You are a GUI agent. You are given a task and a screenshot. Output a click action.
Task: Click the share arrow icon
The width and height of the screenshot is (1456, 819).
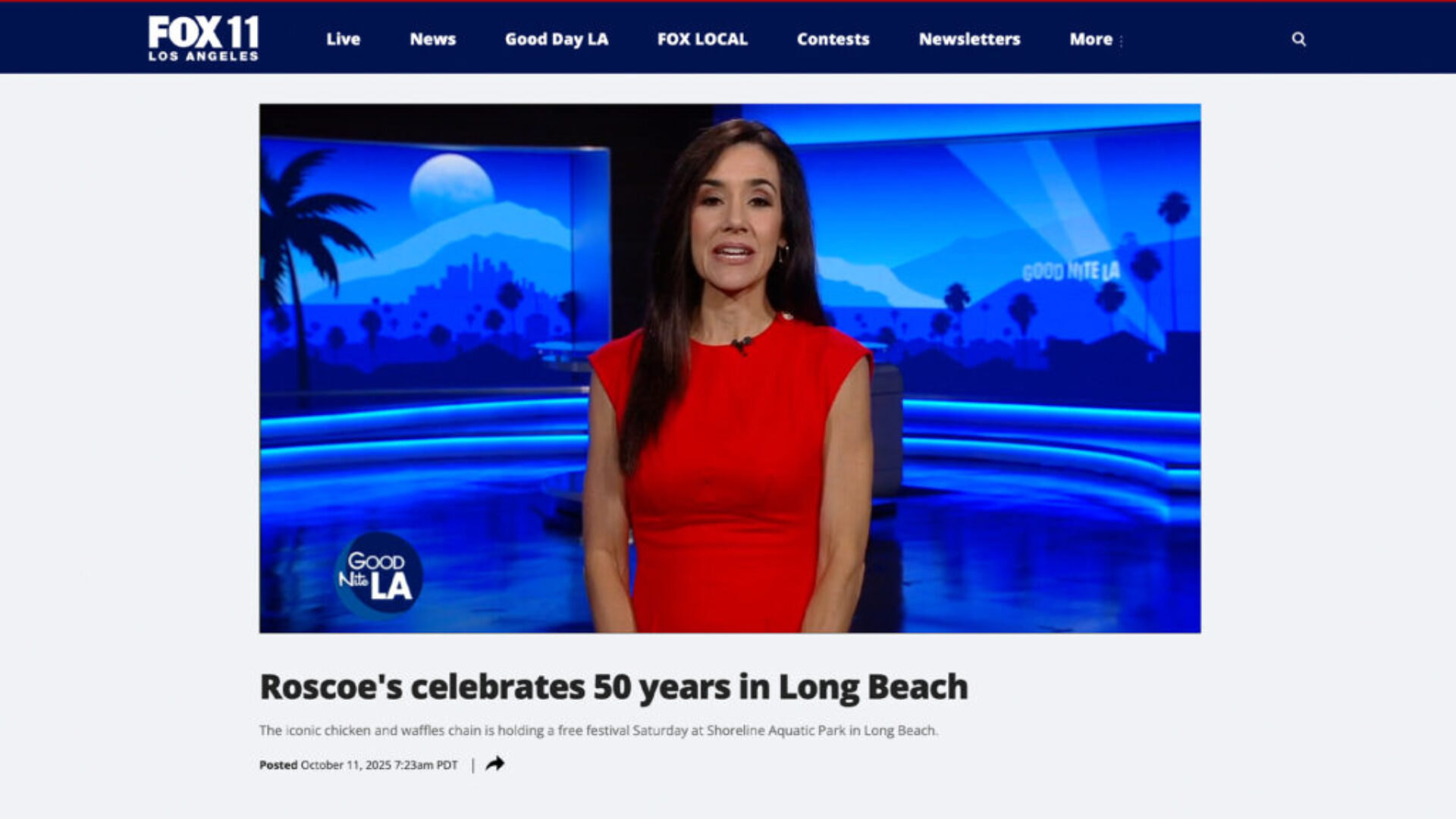495,764
